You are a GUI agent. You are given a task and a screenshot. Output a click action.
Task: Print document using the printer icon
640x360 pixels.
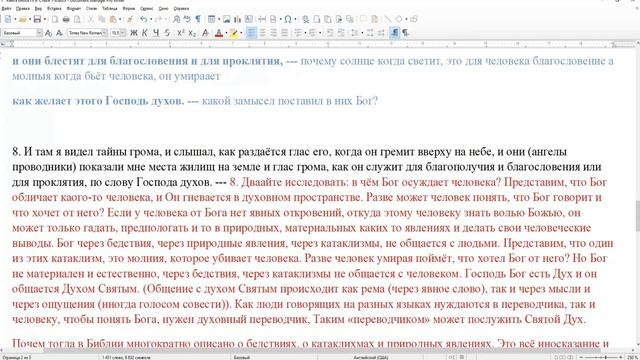[x=66, y=19]
